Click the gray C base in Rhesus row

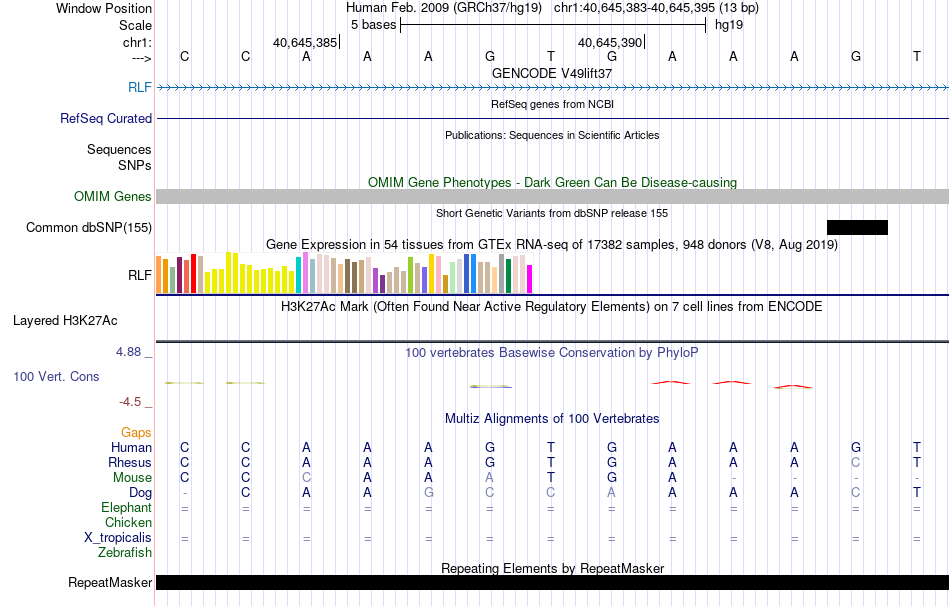point(855,462)
